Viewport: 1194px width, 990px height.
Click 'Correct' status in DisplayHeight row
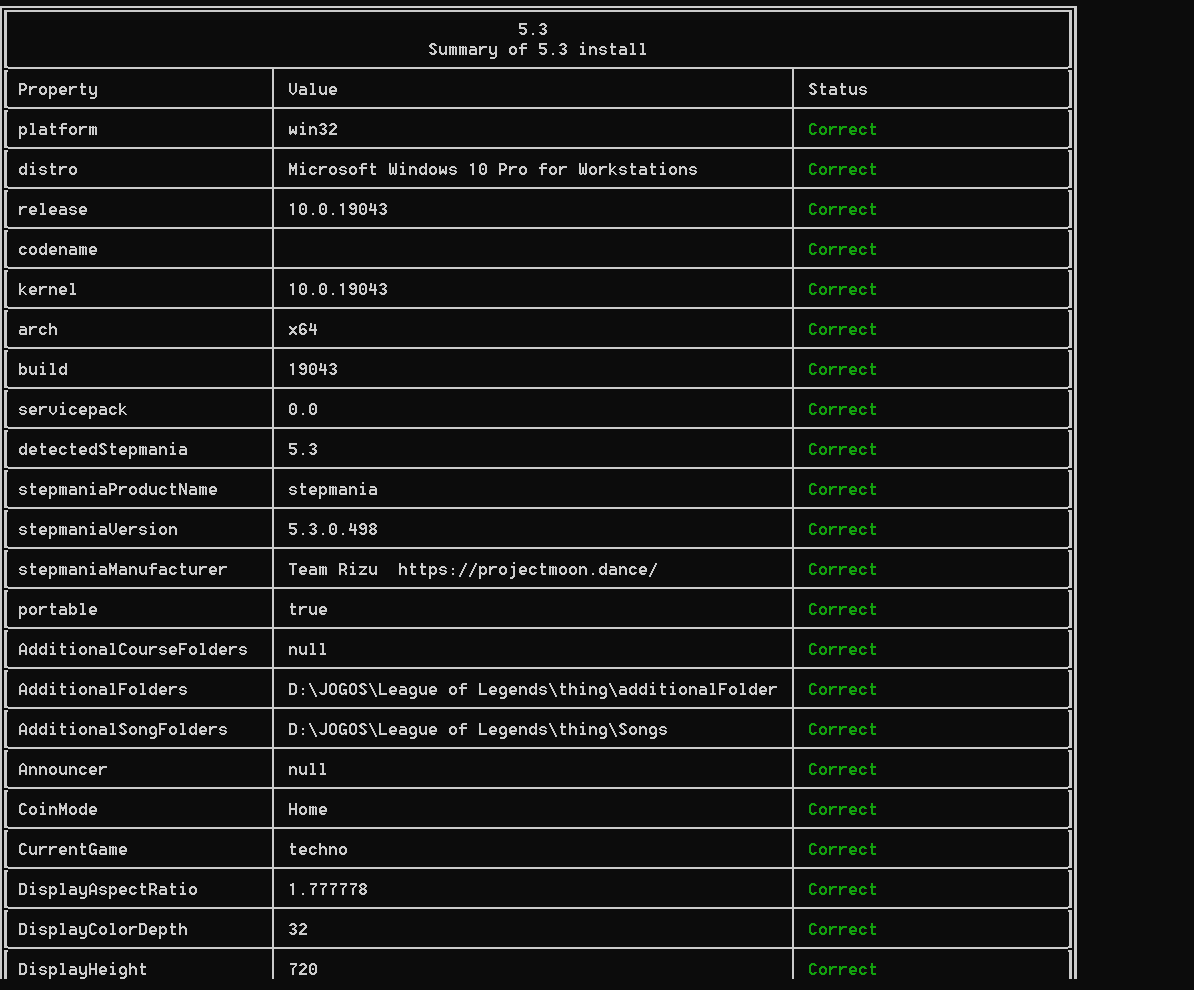(842, 969)
